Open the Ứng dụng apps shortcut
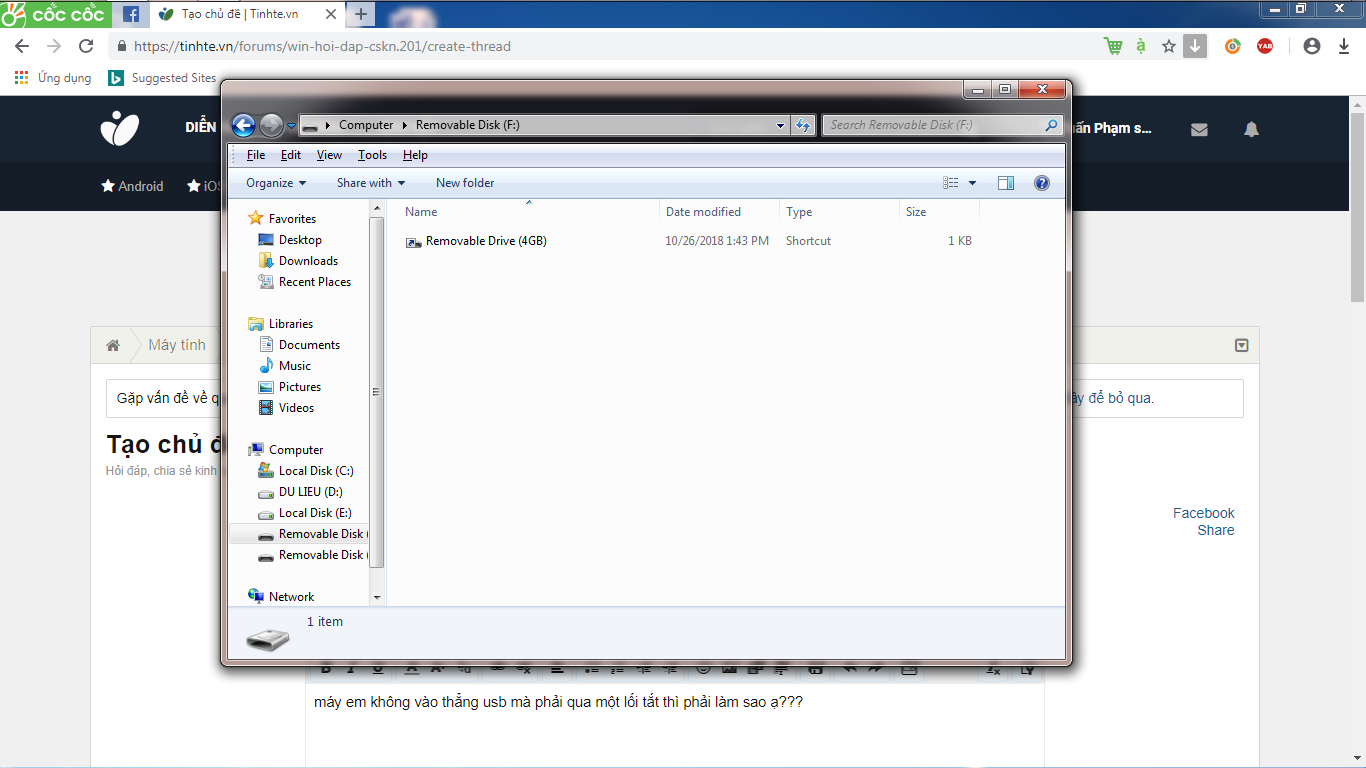The width and height of the screenshot is (1366, 768). point(53,78)
